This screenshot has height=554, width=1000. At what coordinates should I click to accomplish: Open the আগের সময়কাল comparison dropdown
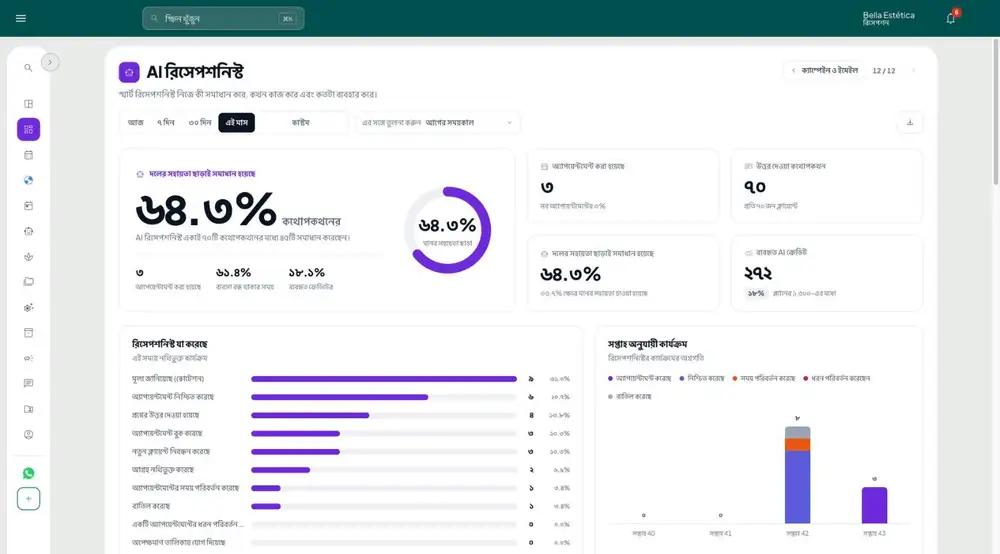438,122
